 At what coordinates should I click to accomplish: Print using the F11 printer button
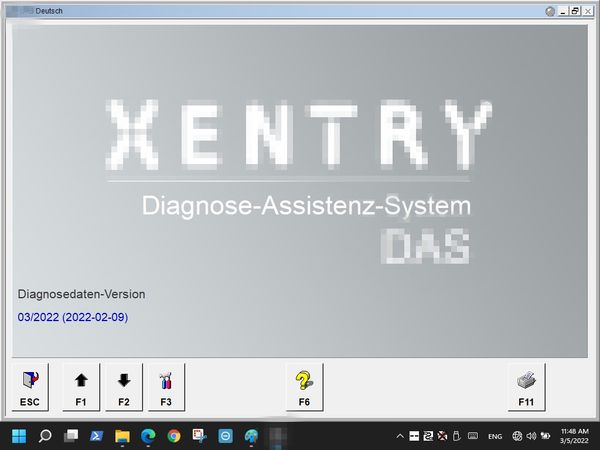pos(527,387)
